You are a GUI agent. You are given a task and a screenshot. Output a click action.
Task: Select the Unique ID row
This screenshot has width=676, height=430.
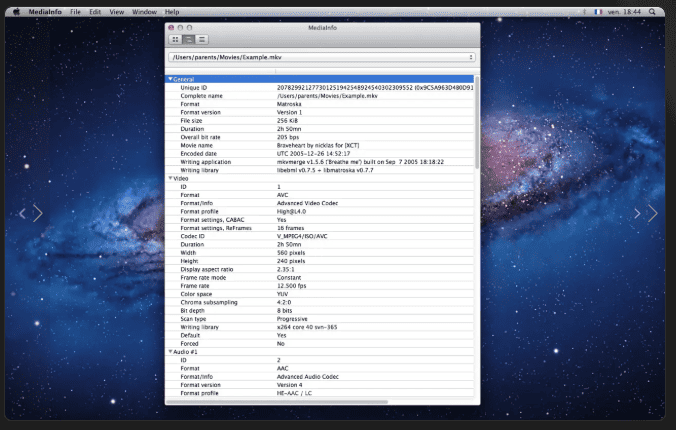(x=319, y=88)
